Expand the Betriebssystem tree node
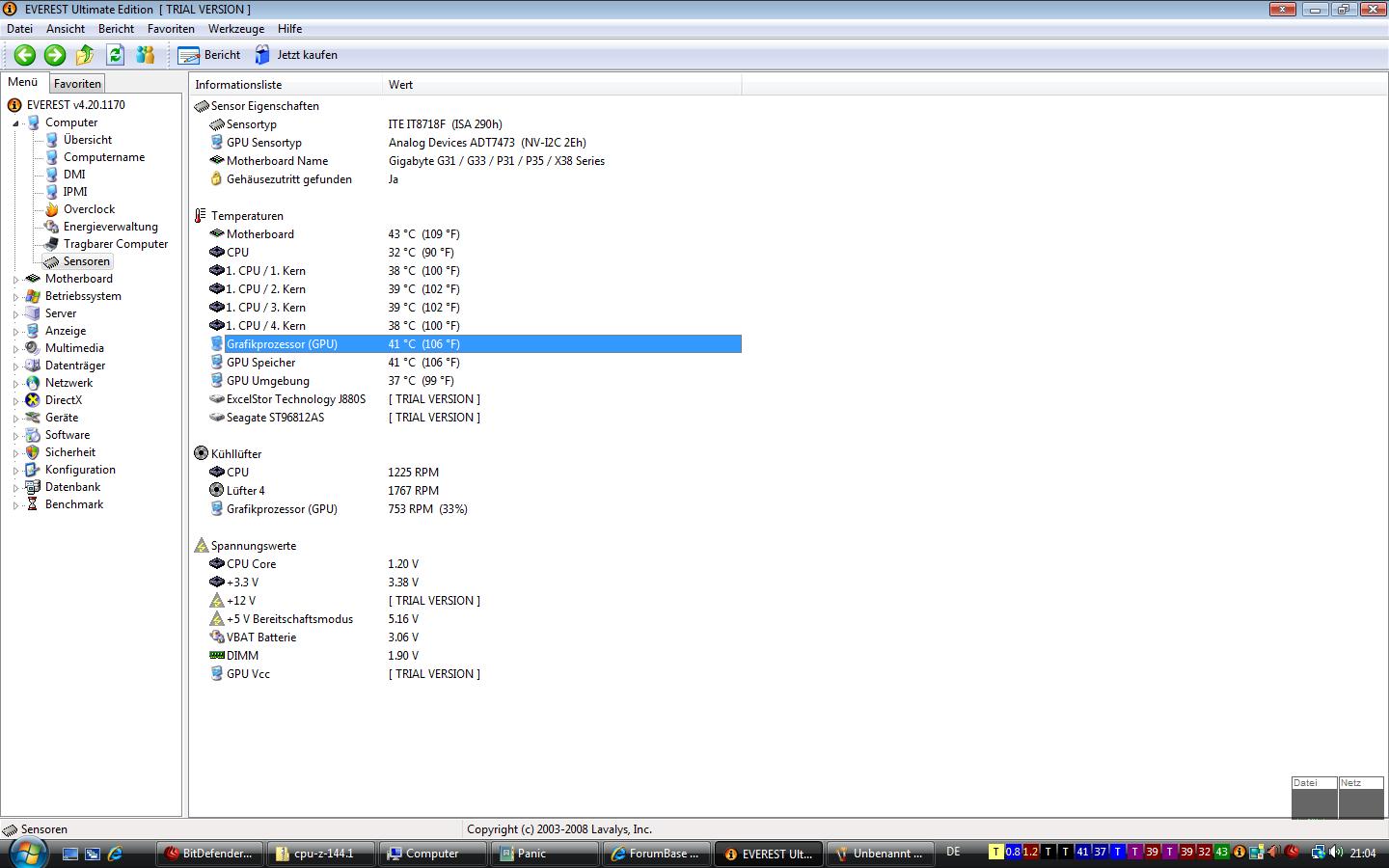This screenshot has height=868, width=1389. coord(15,297)
